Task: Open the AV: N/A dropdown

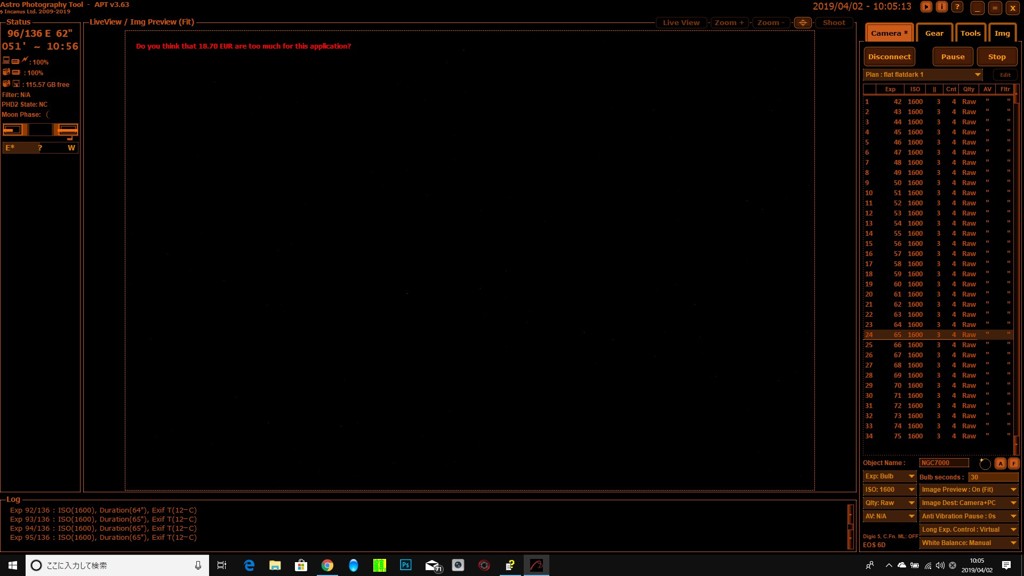Action: point(889,517)
